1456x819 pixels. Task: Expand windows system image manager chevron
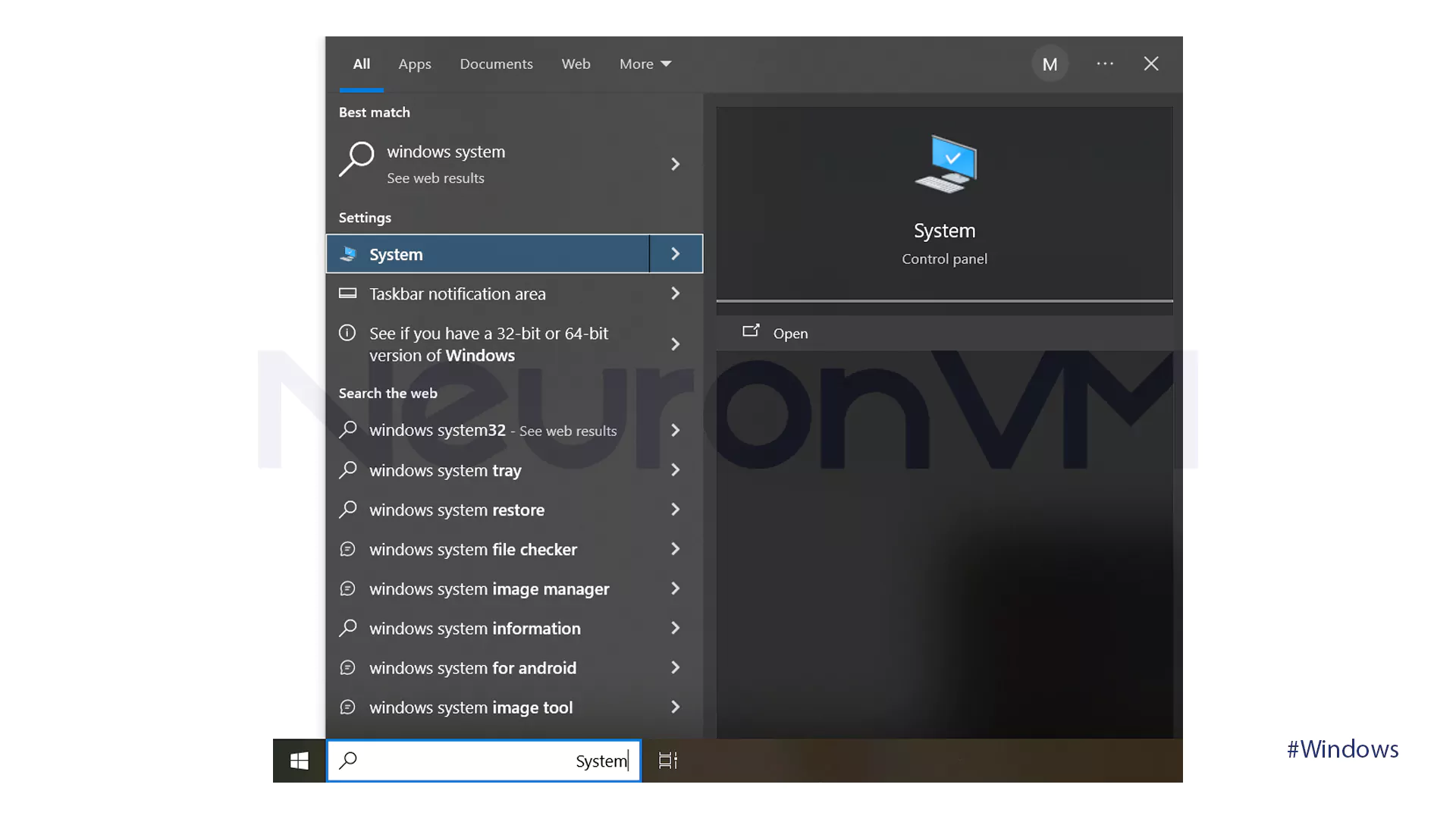(676, 588)
